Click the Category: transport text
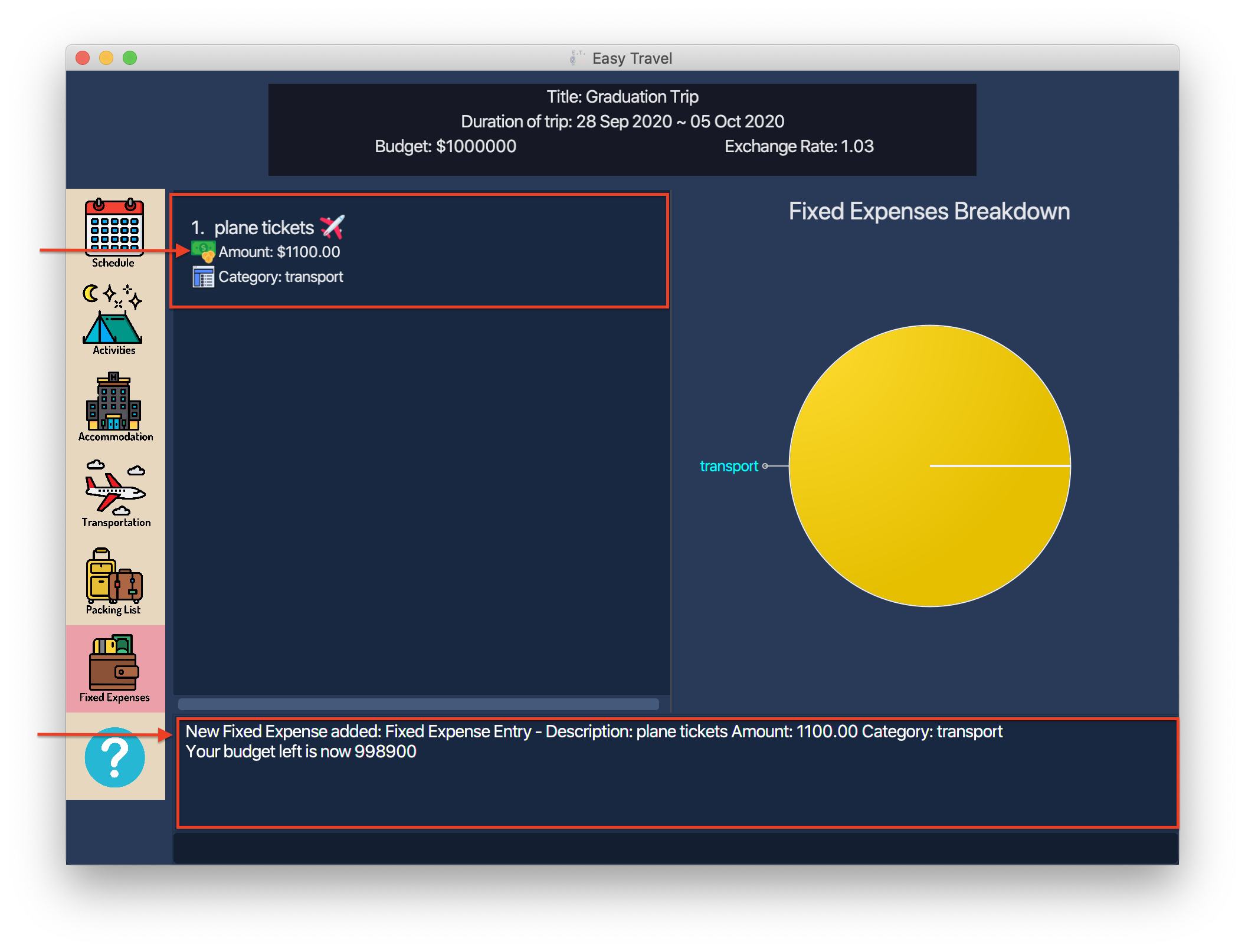Screen dimensions: 1245x952 281,277
